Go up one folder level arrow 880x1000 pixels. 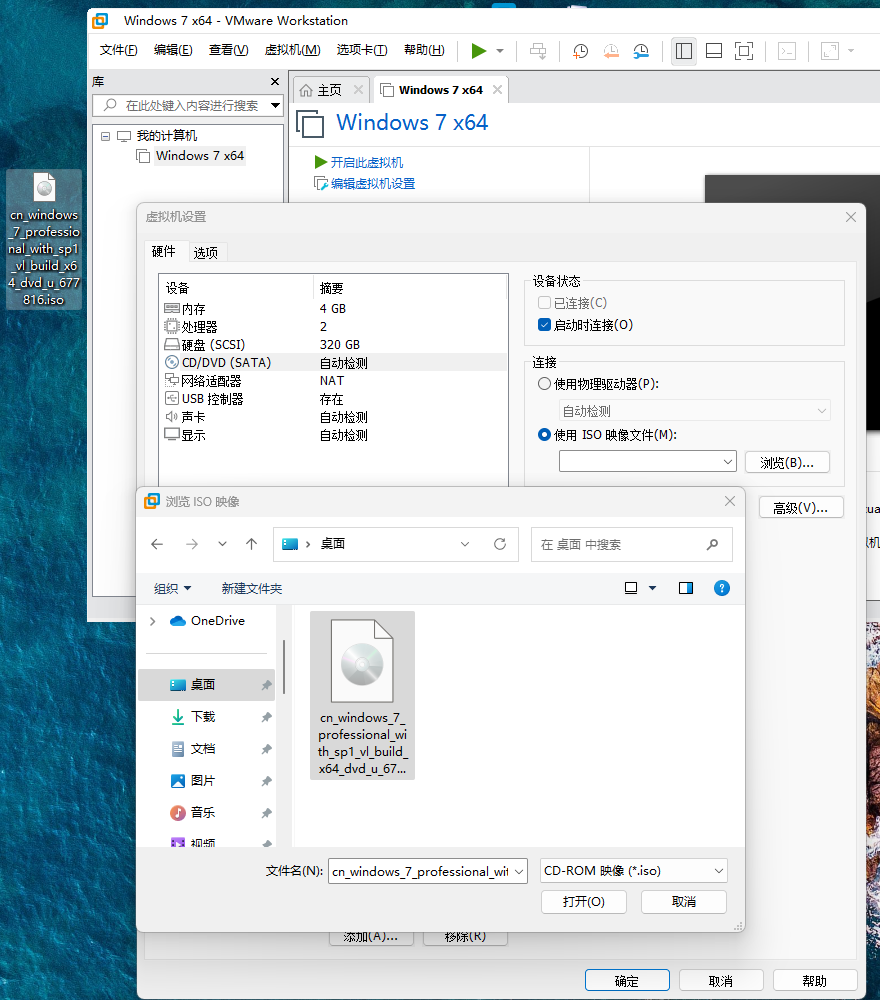pos(251,544)
